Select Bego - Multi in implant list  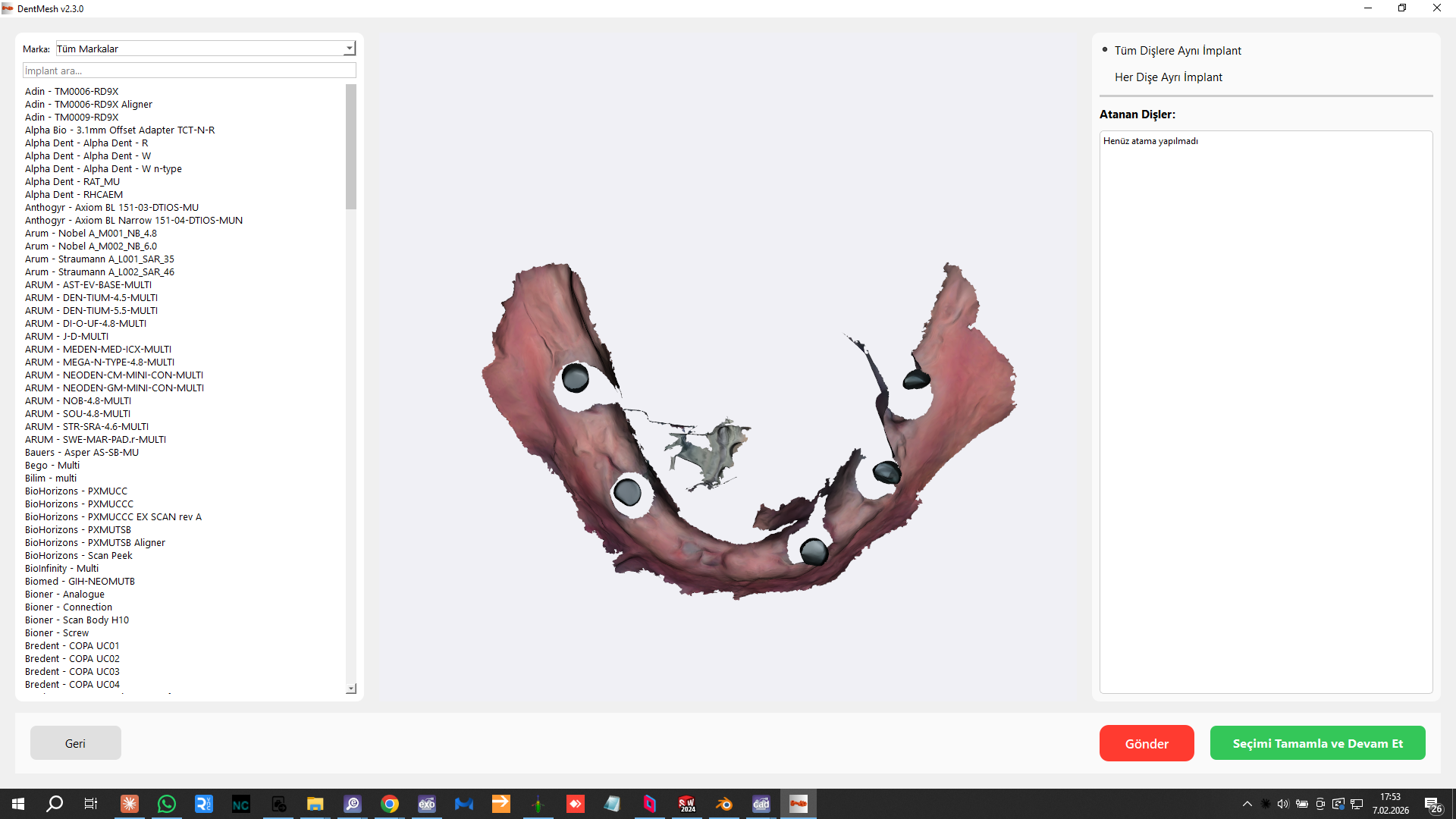[52, 466]
